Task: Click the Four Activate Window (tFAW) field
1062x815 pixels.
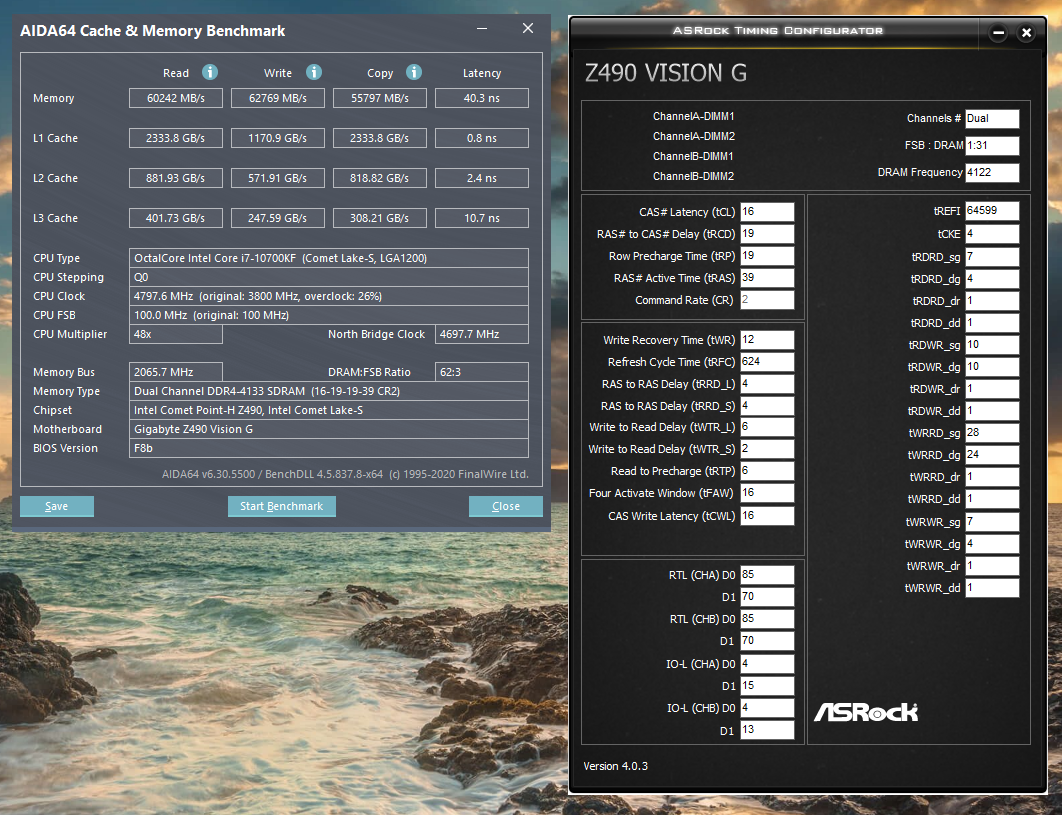Action: 767,493
